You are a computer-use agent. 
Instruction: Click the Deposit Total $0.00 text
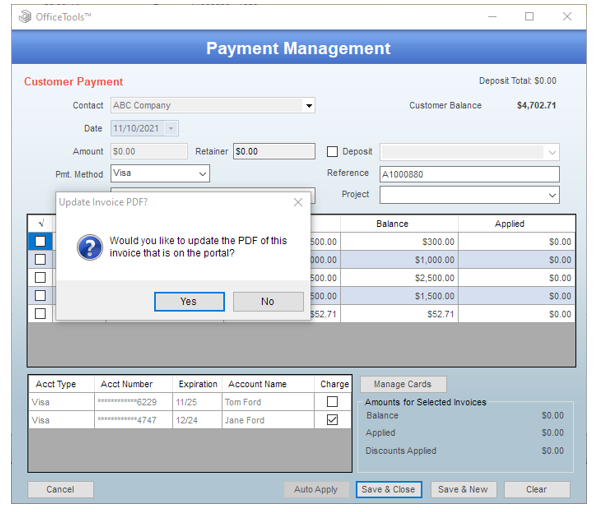[x=518, y=81]
